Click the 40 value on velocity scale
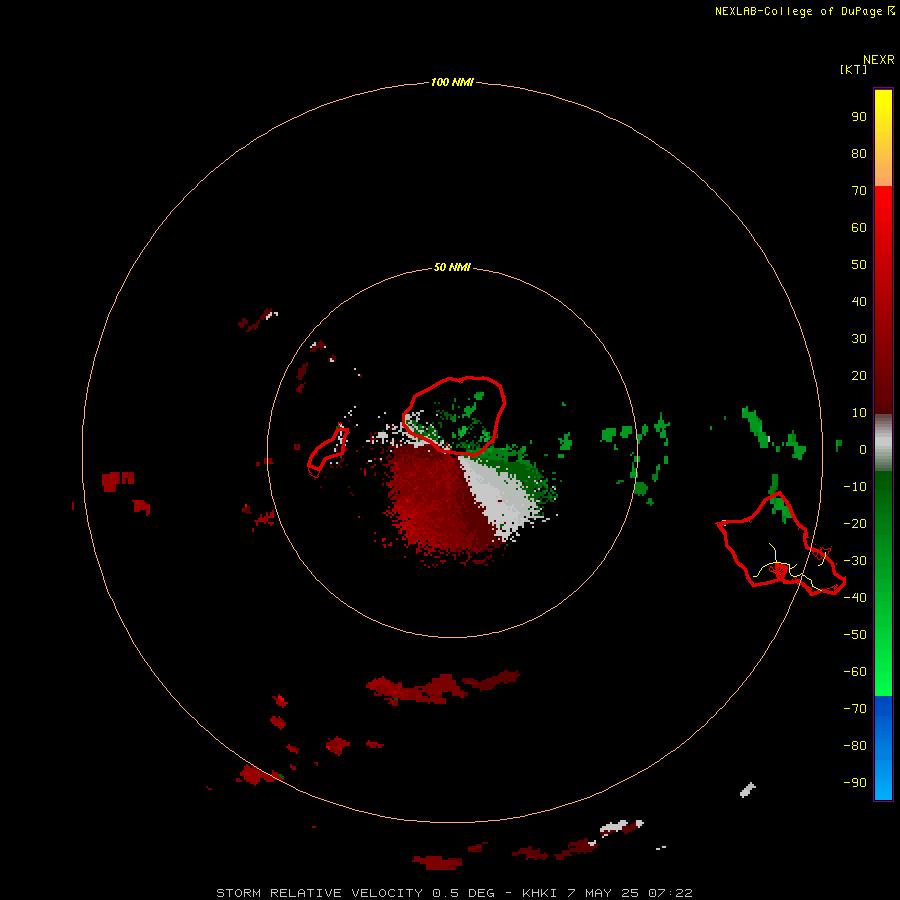 (x=859, y=302)
